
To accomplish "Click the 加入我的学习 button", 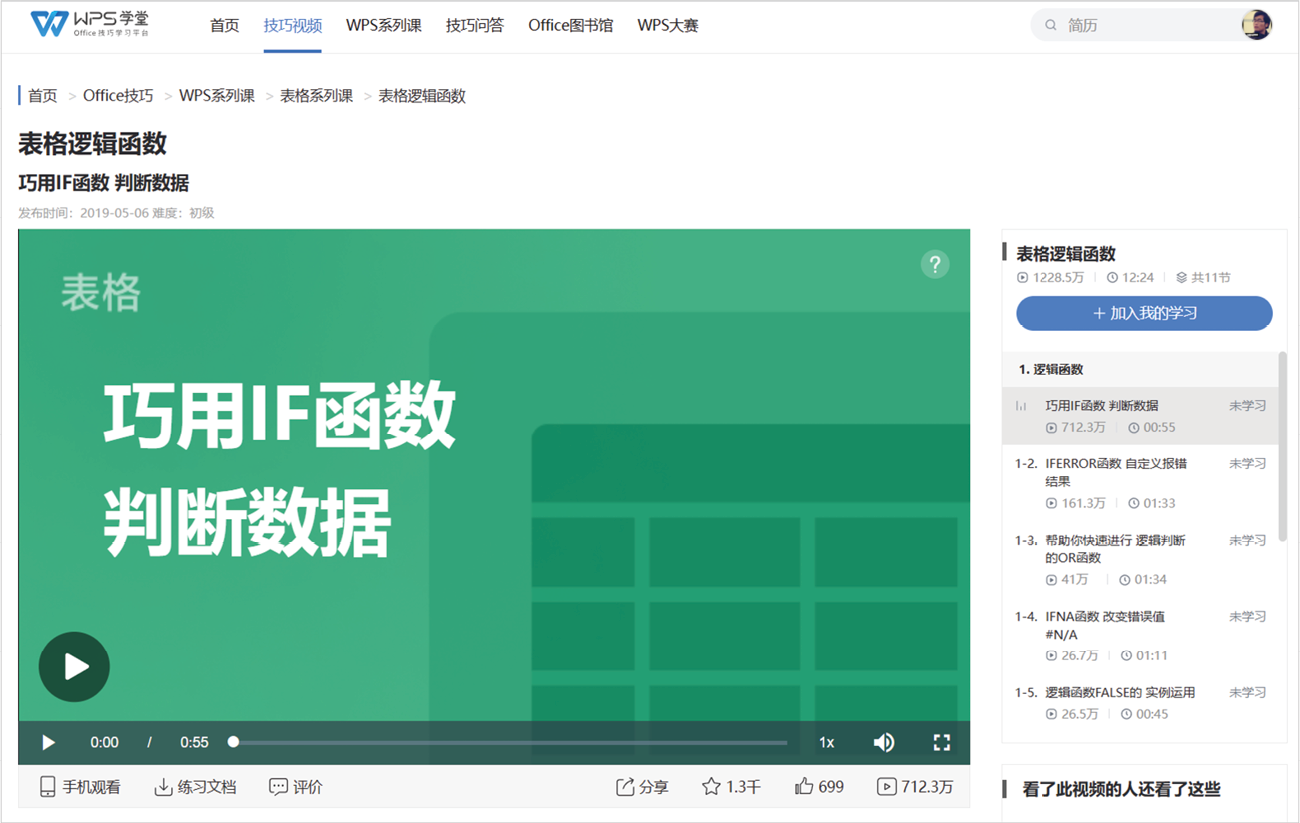I will tap(1144, 313).
